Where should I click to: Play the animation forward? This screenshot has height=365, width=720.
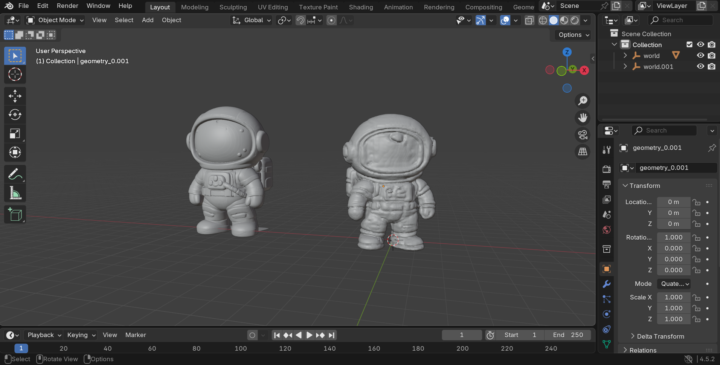(x=309, y=335)
